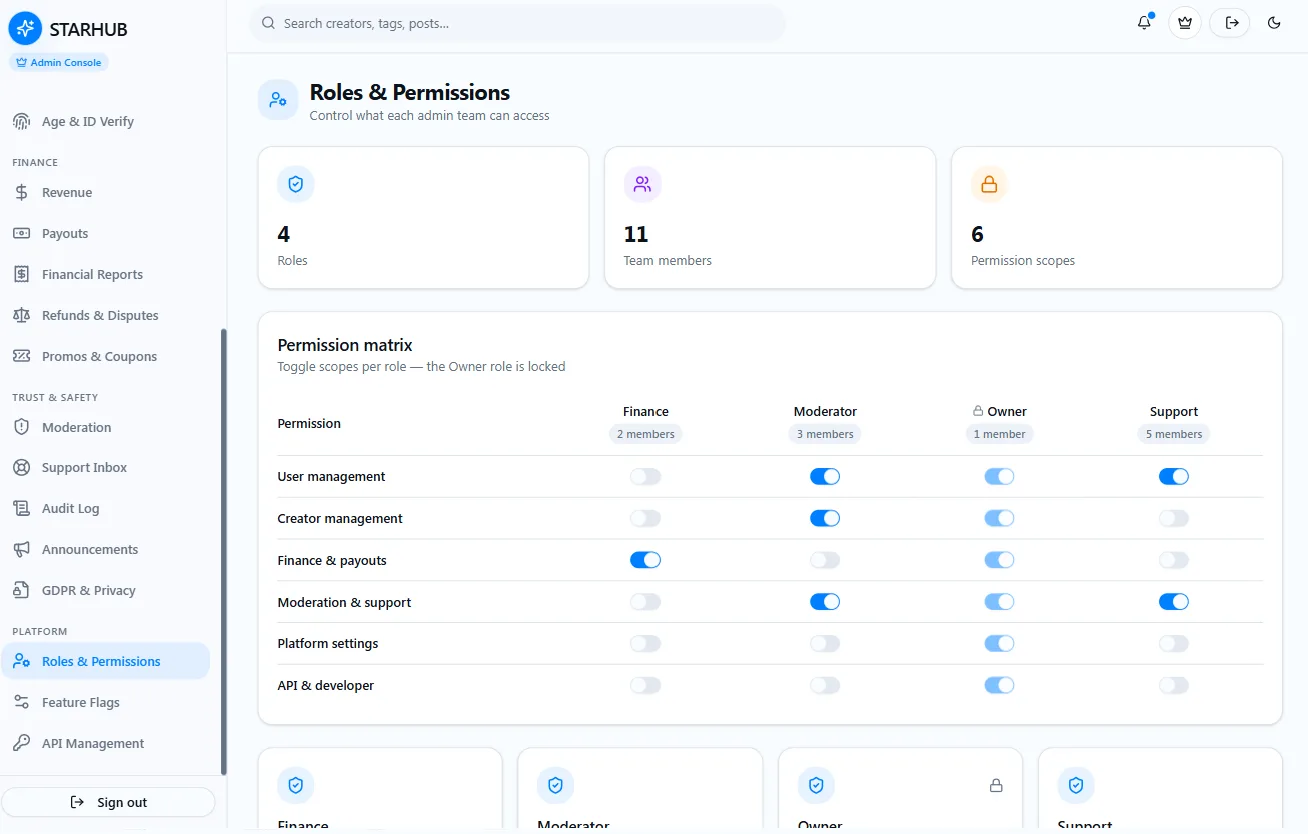The height and width of the screenshot is (834, 1308).
Task: Click the lock icon on Owner card
Action: (x=996, y=786)
